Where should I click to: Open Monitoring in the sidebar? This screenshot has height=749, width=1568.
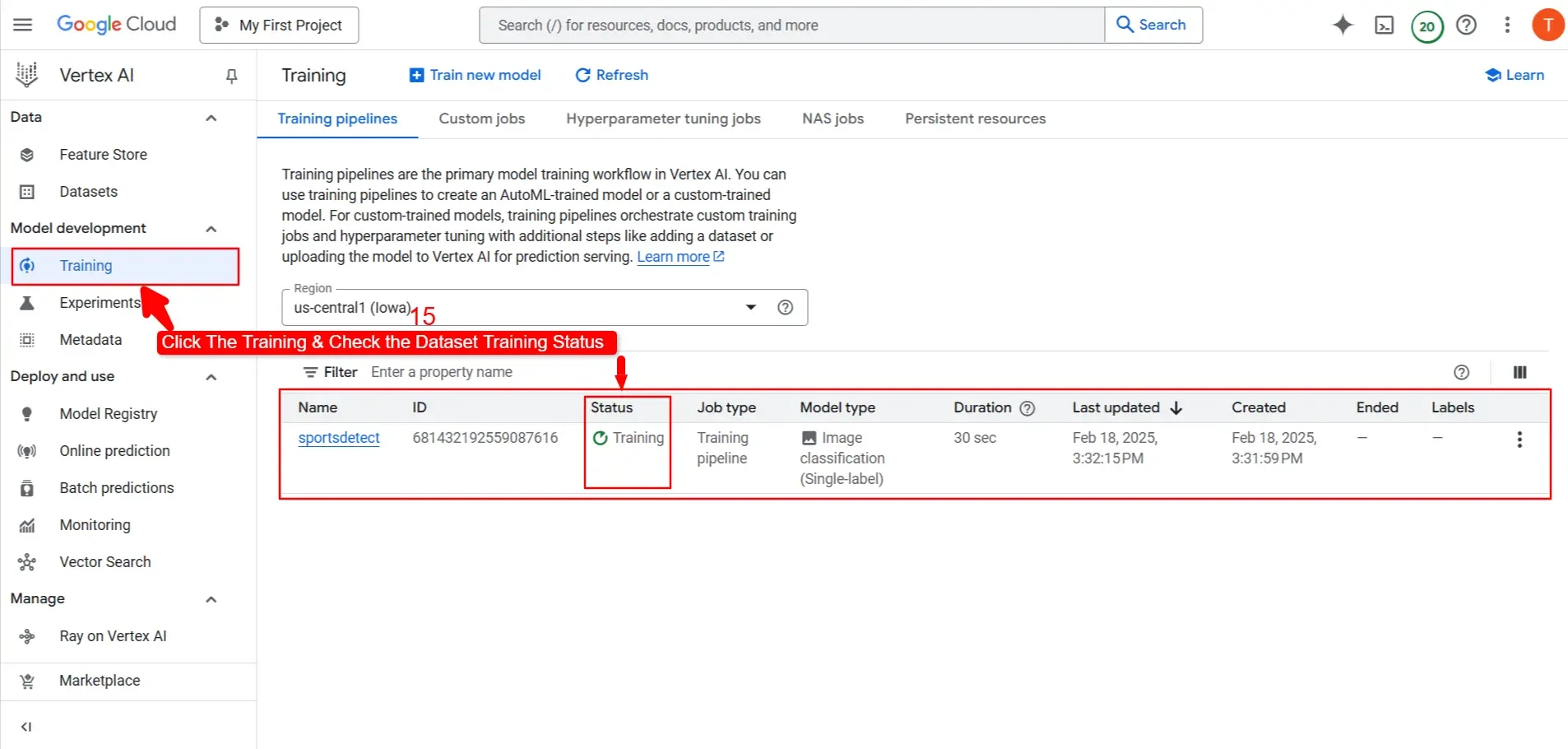[x=95, y=525]
